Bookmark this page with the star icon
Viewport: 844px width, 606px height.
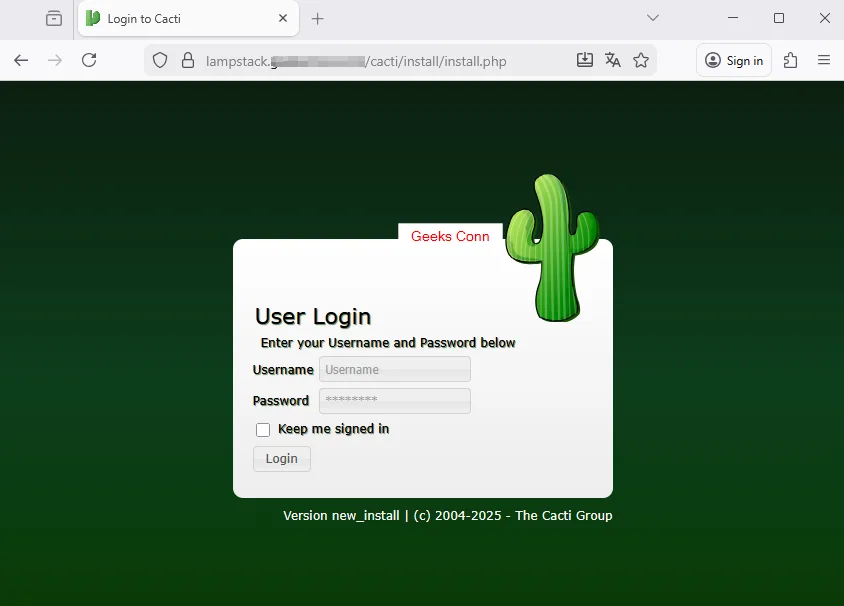coord(641,60)
